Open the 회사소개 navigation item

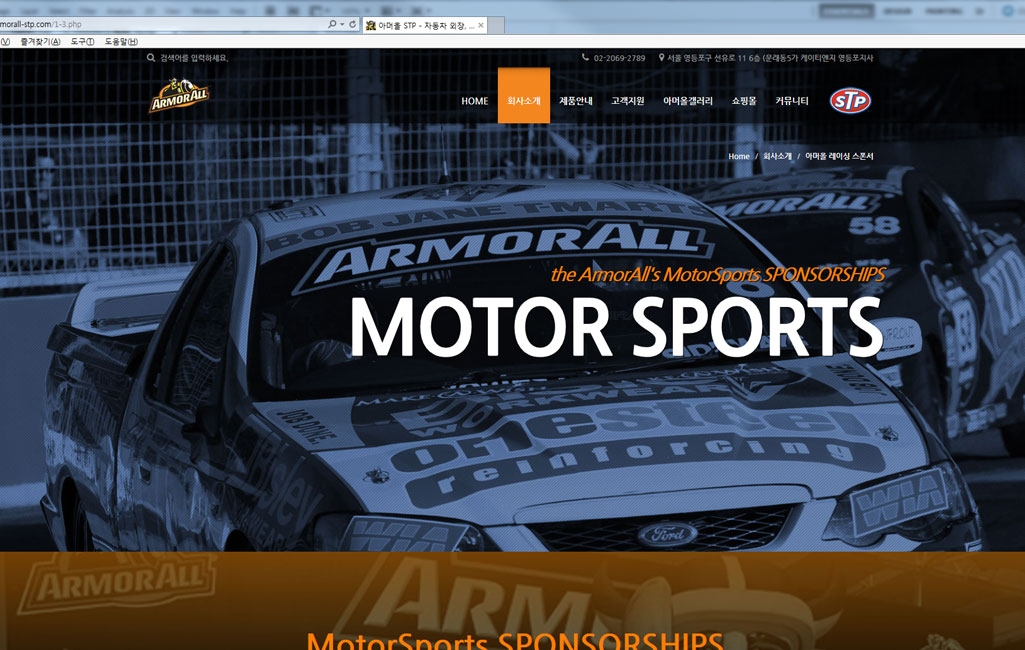coord(524,95)
